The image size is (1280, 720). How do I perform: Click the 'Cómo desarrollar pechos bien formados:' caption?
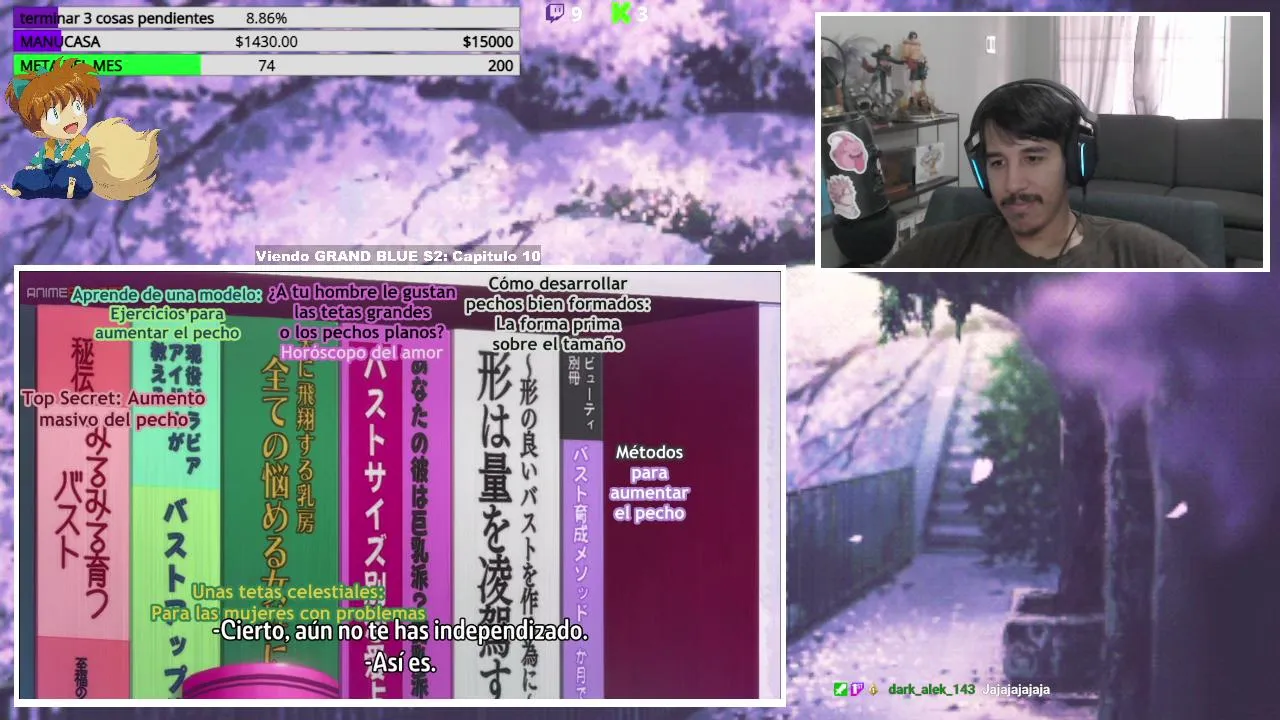coord(558,294)
